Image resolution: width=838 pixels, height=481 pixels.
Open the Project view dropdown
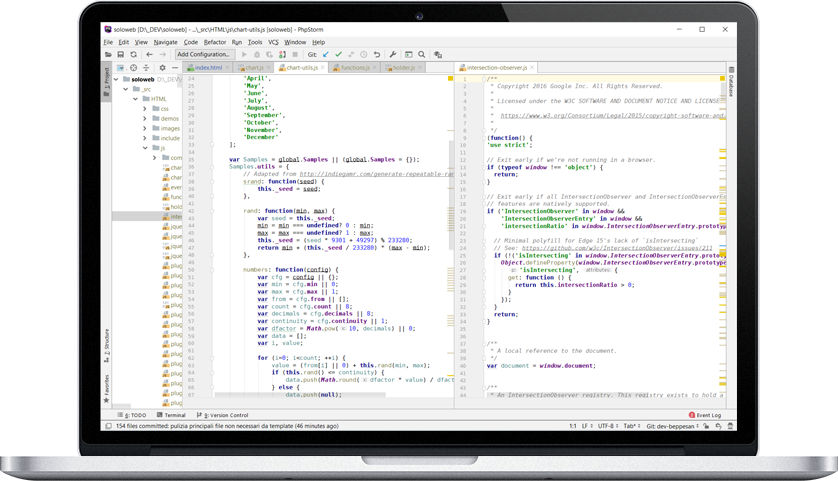pos(121,68)
